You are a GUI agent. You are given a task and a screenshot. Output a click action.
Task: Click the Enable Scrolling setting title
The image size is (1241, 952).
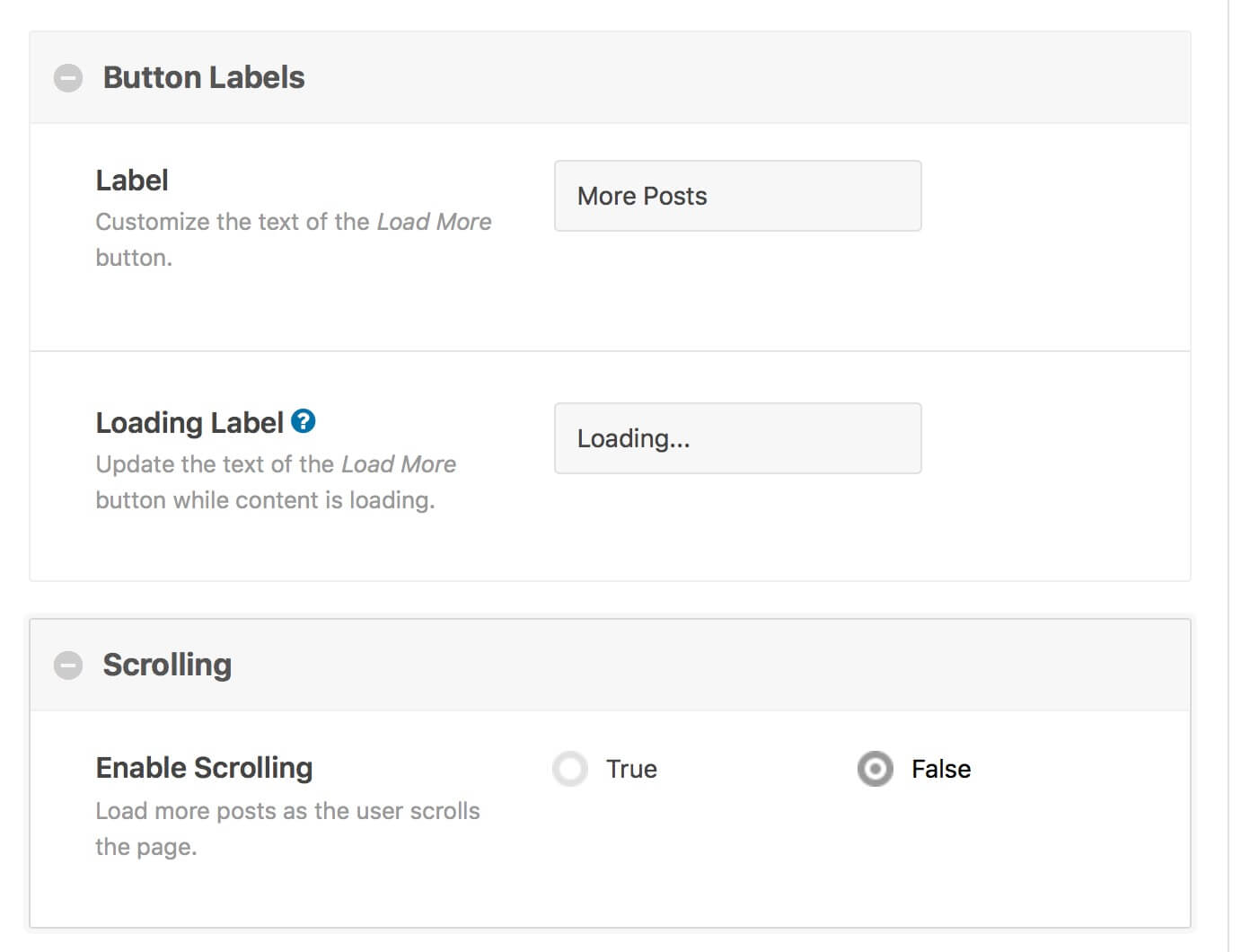pyautogui.click(x=205, y=768)
